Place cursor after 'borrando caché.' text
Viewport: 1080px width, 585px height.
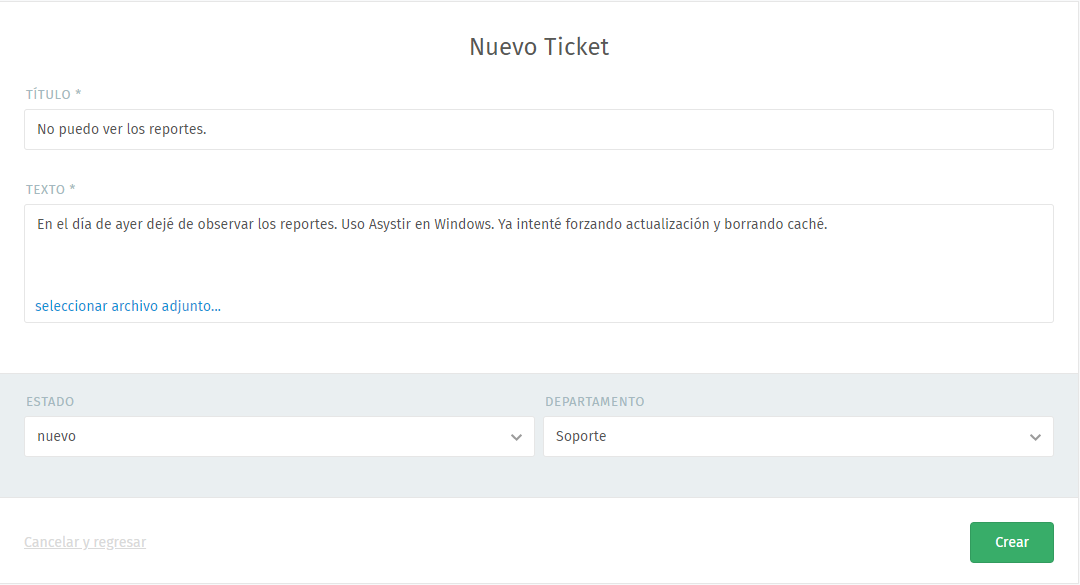point(829,224)
